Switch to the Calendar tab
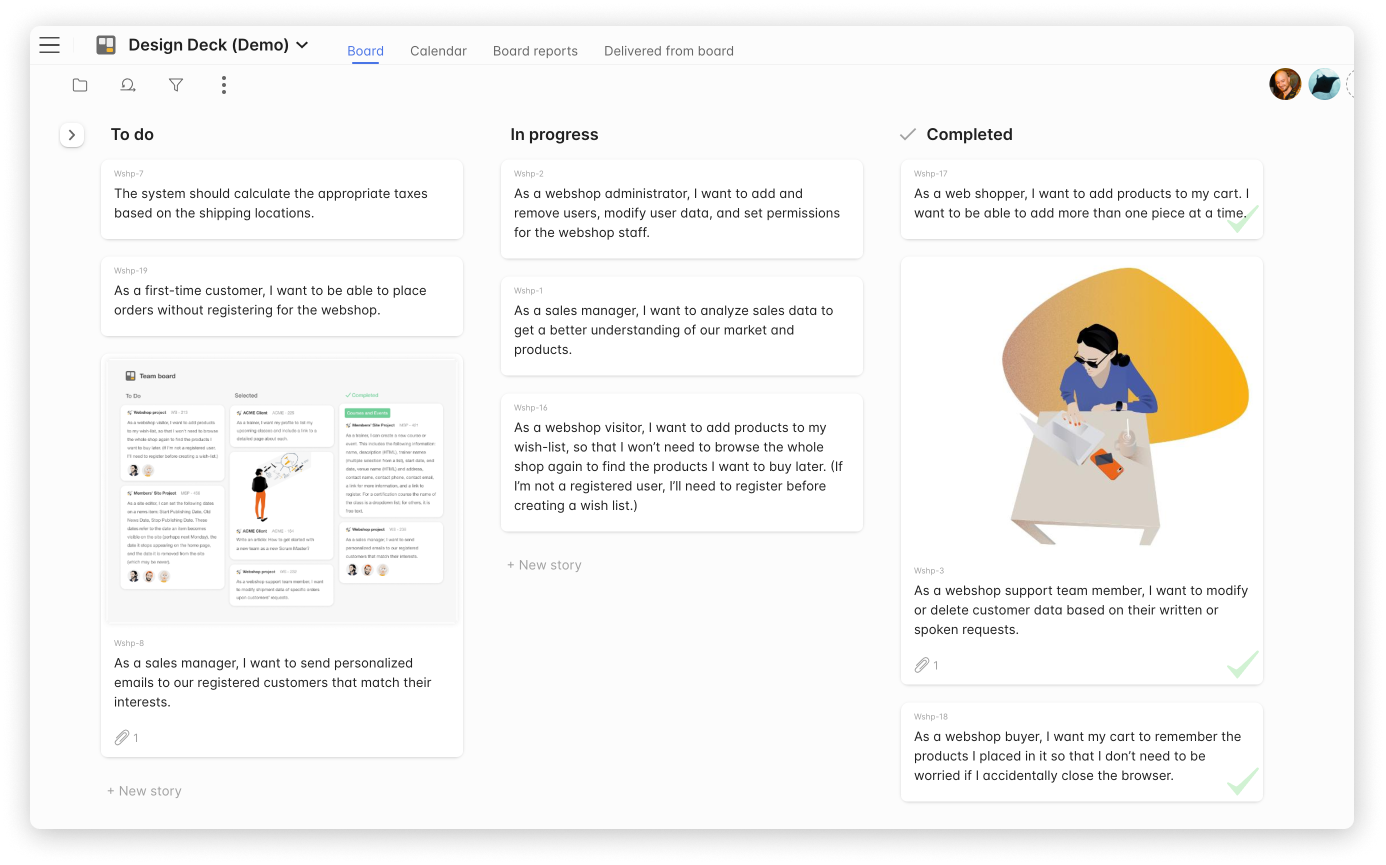Image resolution: width=1386 pixels, height=865 pixels. [438, 51]
